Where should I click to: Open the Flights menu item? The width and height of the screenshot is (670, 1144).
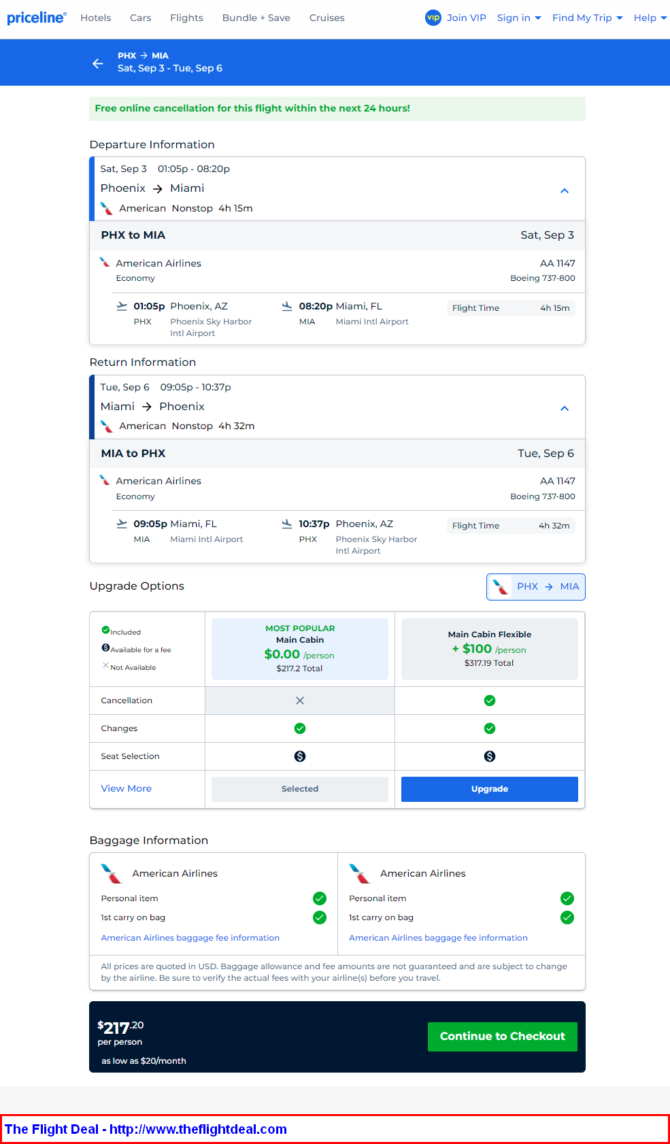(187, 18)
